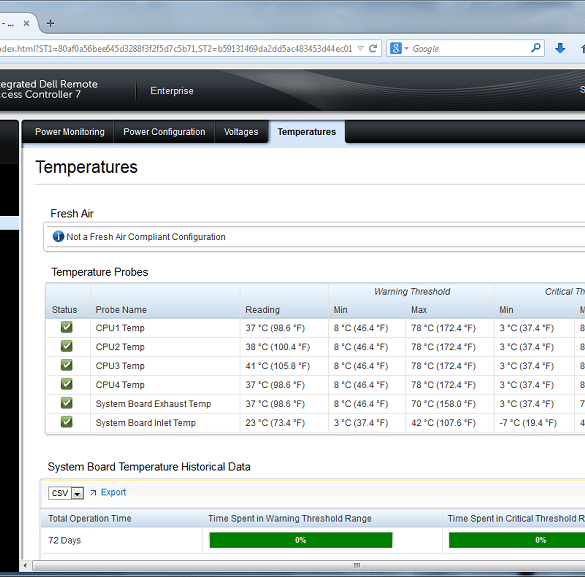Click the Export arrow icon
Screen dimensions: 585x577
(x=93, y=493)
